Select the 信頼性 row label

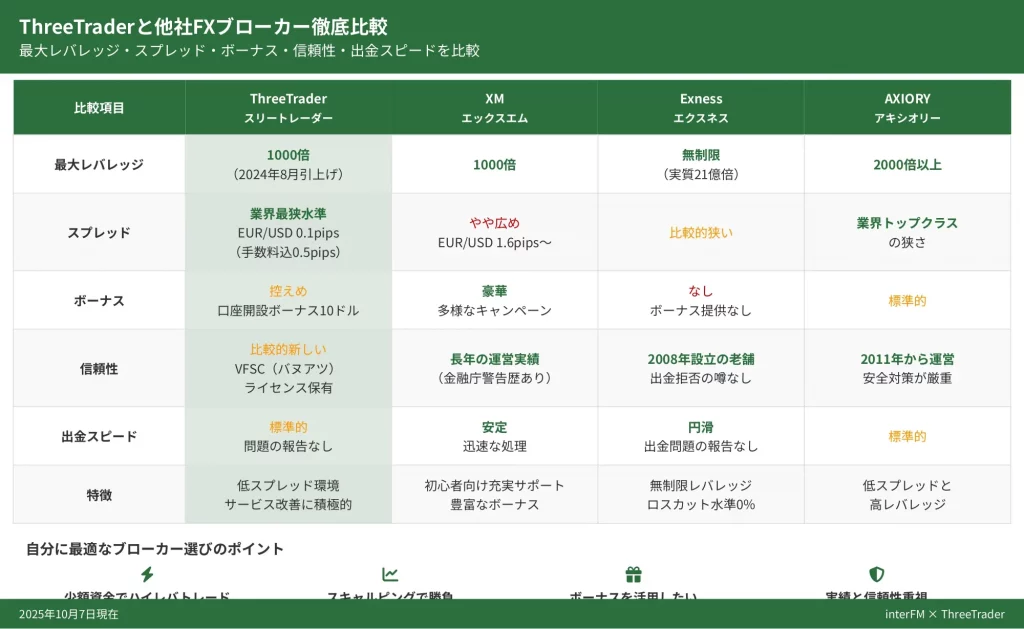click(x=99, y=369)
